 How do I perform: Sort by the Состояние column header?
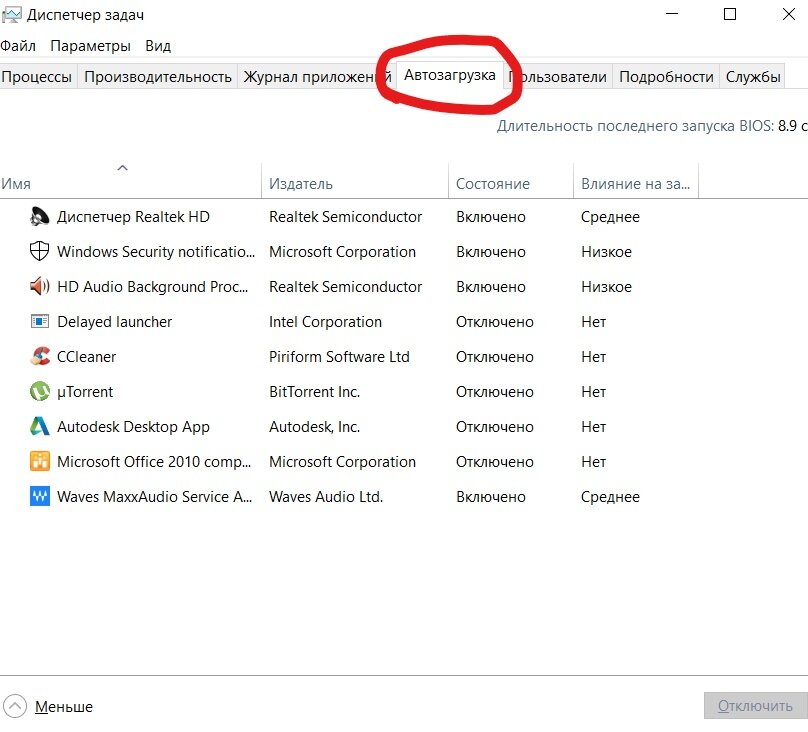point(511,183)
